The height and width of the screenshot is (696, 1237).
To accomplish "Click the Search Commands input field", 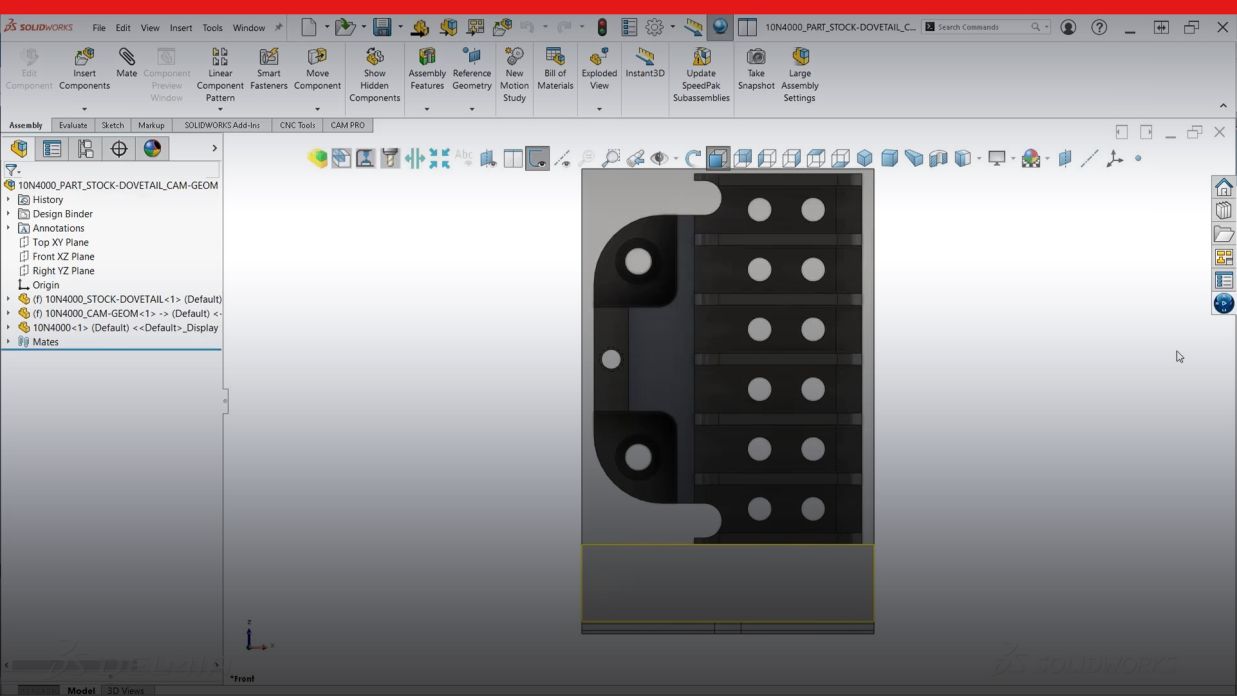I will 980,27.
